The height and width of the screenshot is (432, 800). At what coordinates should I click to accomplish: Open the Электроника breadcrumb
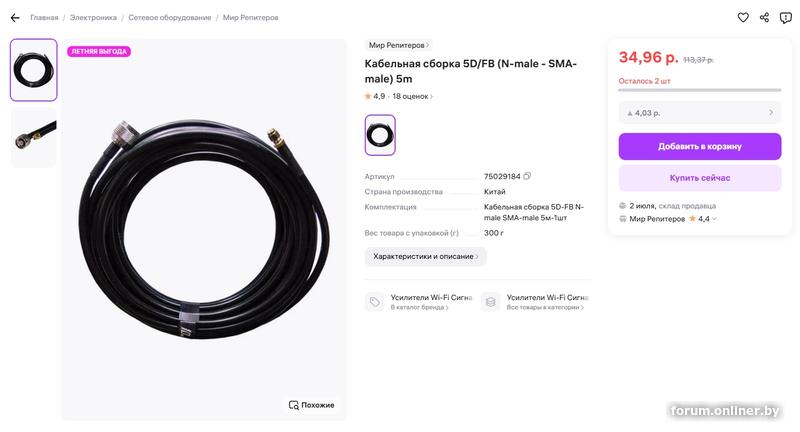pyautogui.click(x=93, y=17)
